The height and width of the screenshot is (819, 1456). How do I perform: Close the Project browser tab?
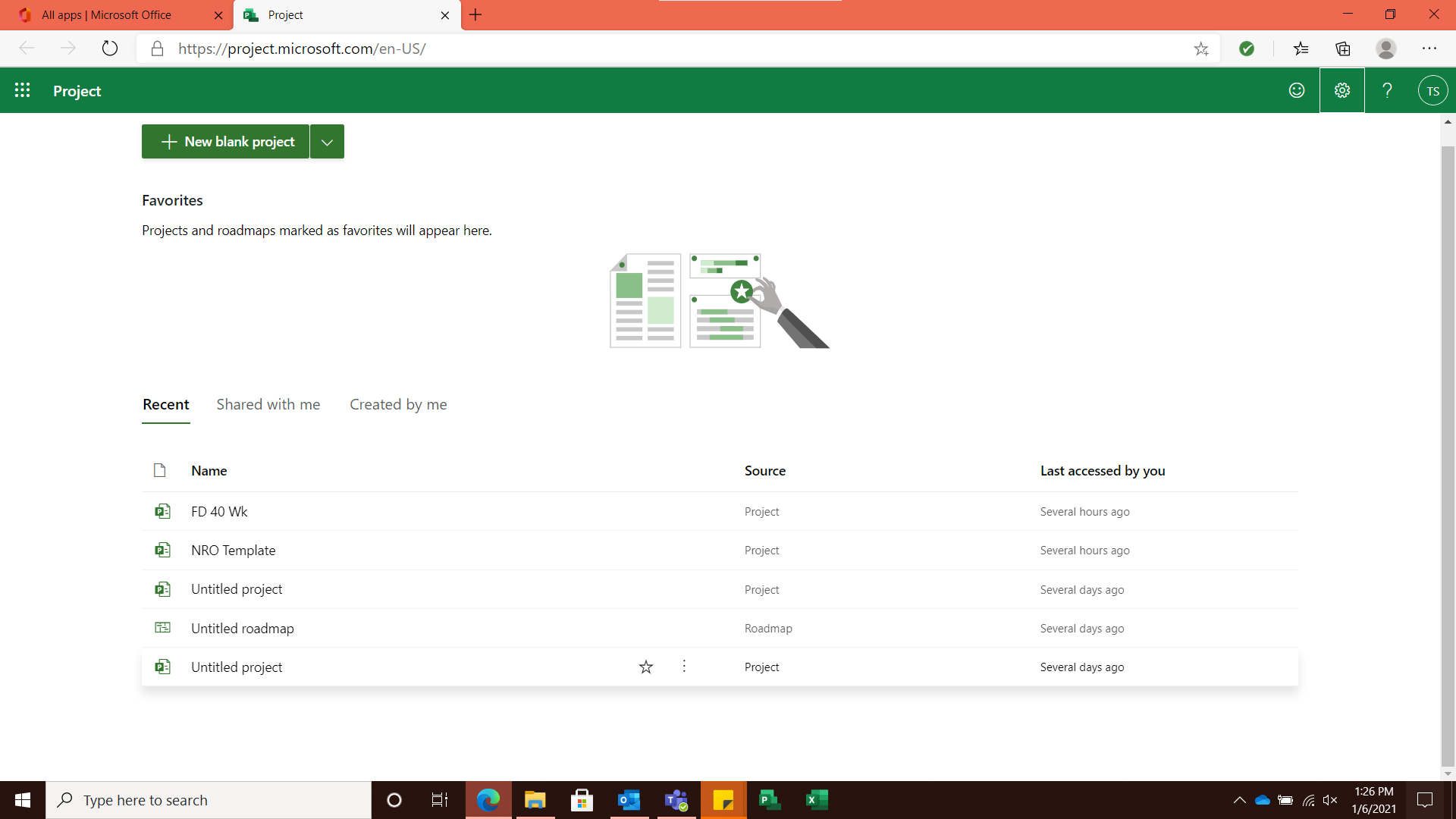point(445,15)
